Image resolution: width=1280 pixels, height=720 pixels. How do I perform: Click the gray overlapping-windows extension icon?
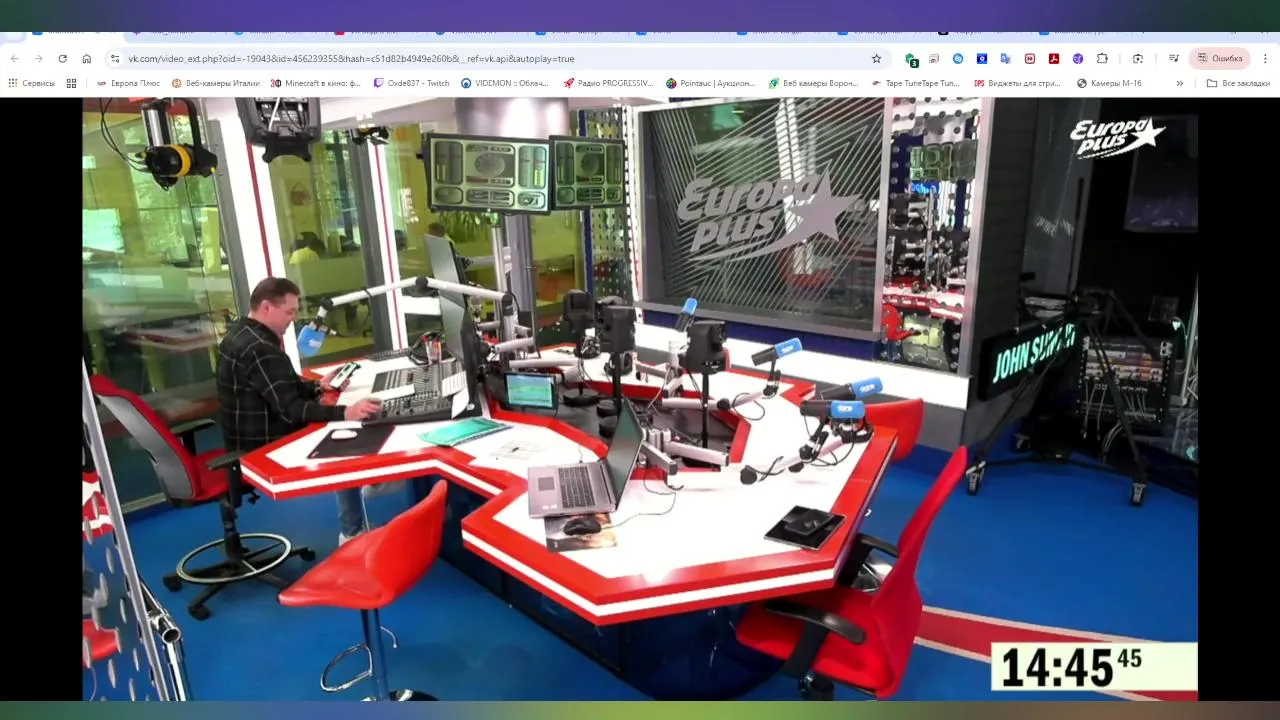coord(934,59)
